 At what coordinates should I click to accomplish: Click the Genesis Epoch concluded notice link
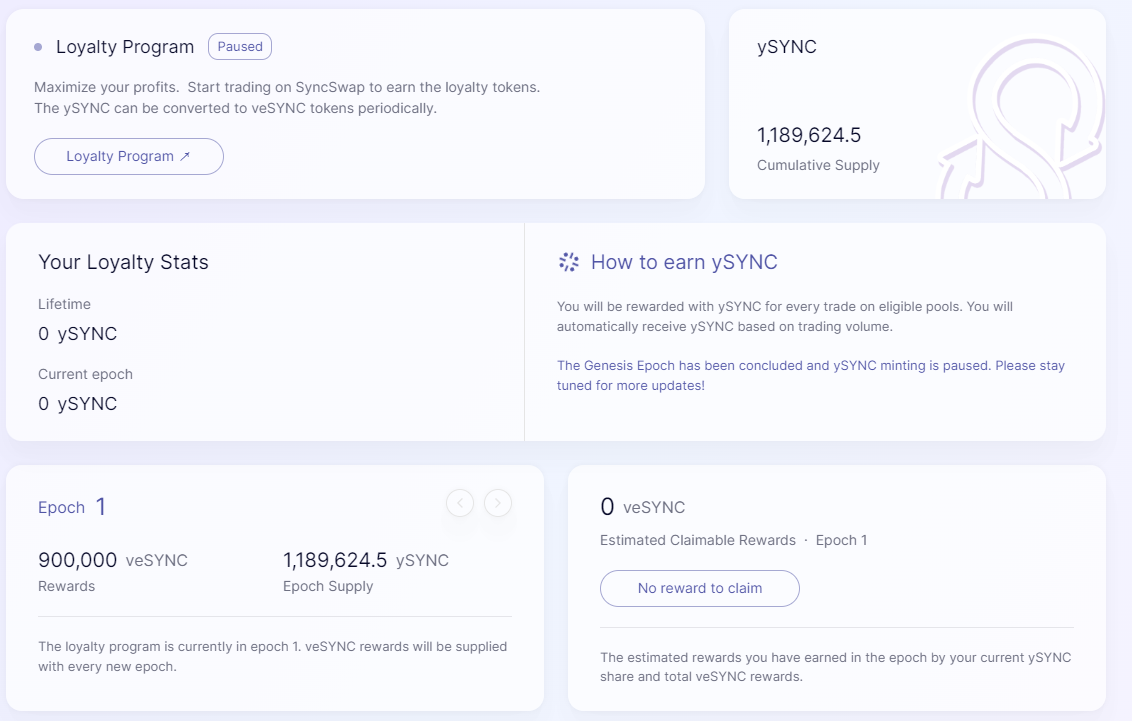(x=810, y=375)
